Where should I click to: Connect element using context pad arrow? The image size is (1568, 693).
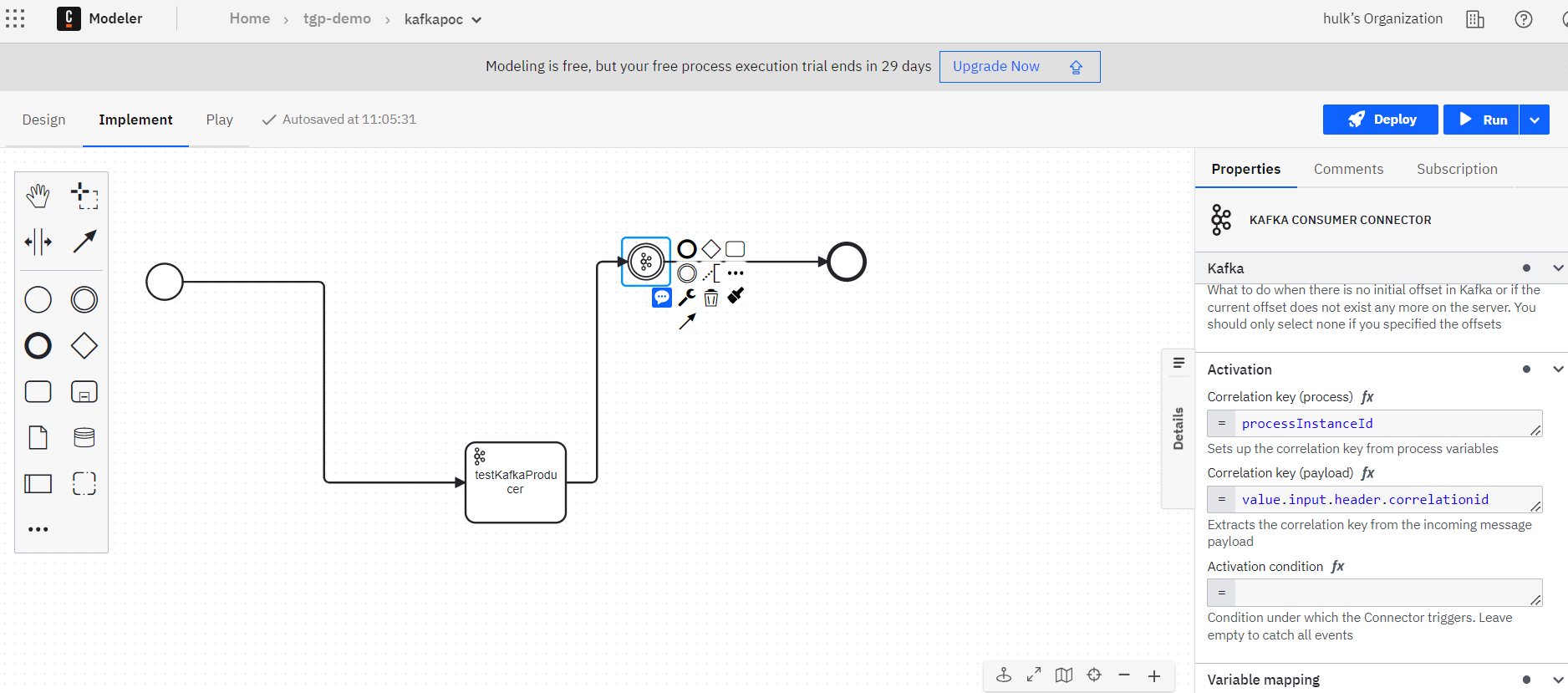[687, 321]
